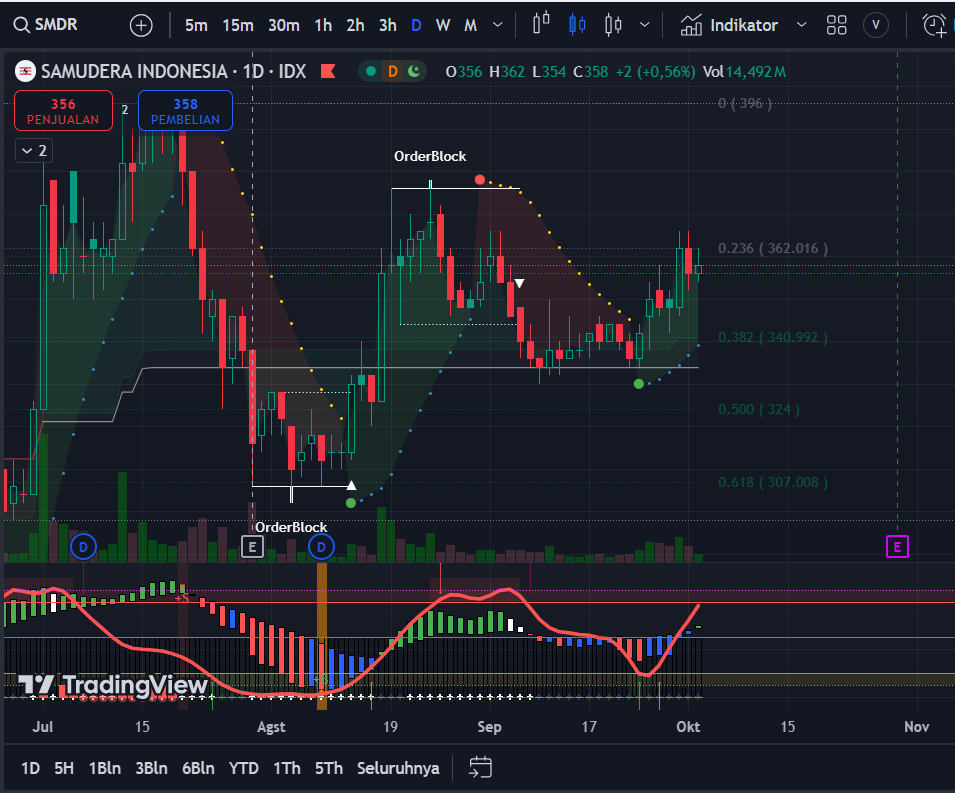Select the 3h timeframe
This screenshot has height=793, width=955.
[388, 26]
